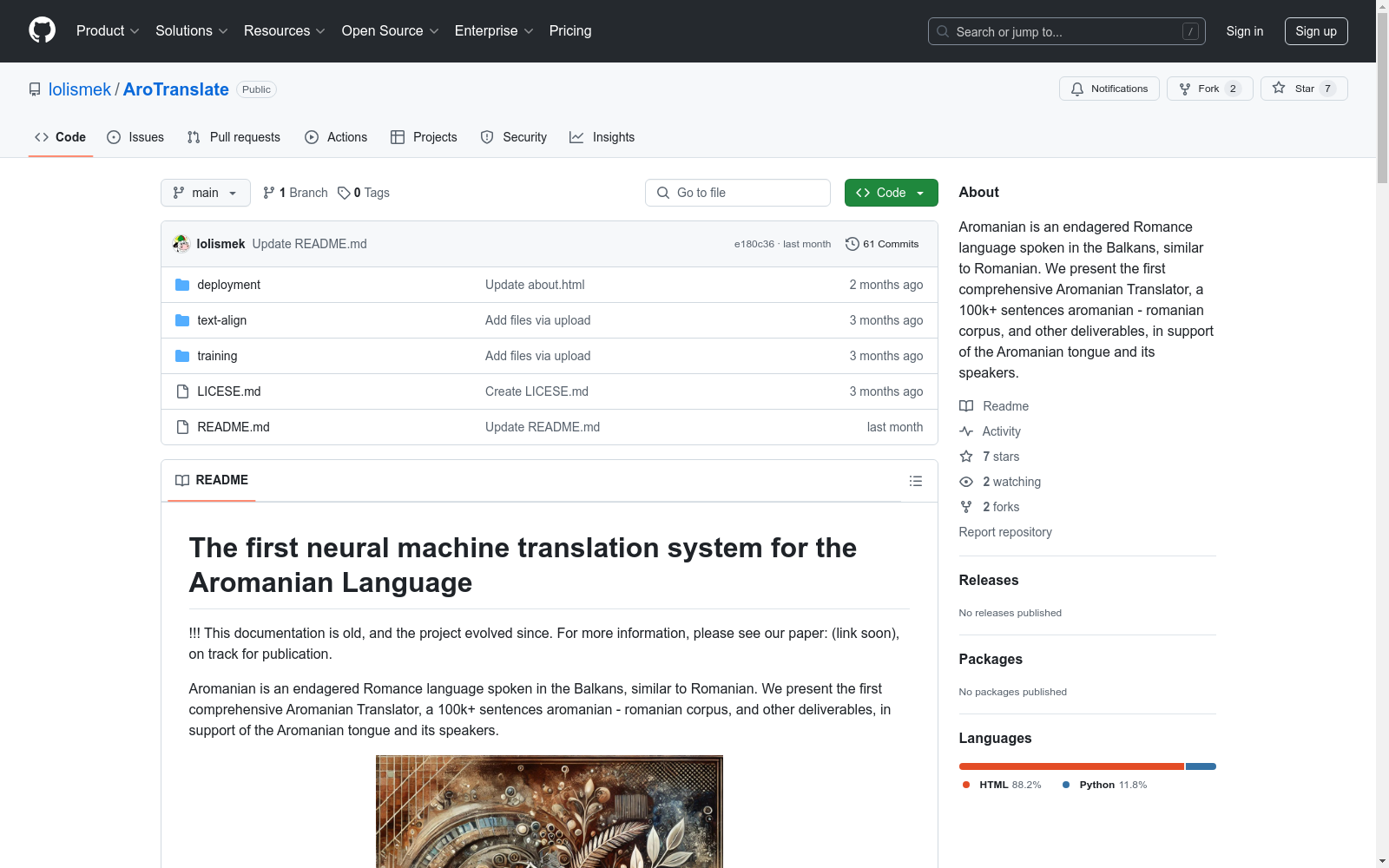Open the README outline list icon
1389x868 pixels.
[916, 481]
